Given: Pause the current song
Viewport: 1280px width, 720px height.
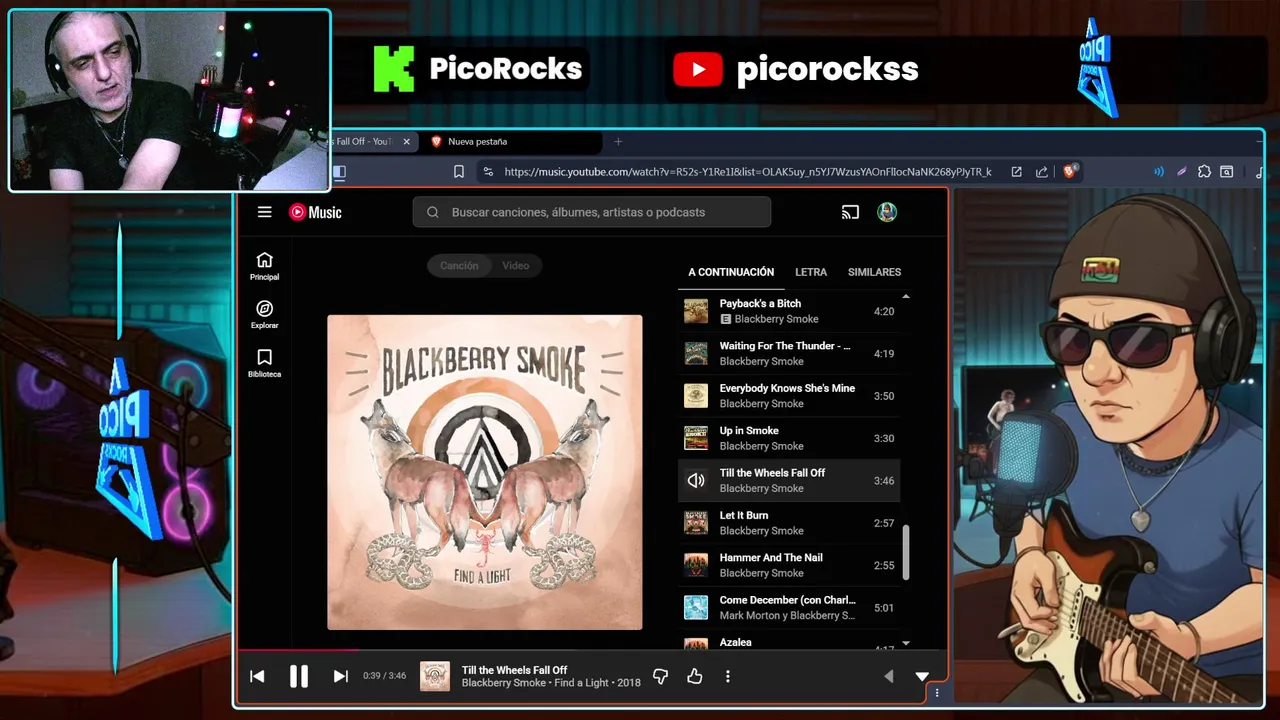Looking at the screenshot, I should coord(298,676).
